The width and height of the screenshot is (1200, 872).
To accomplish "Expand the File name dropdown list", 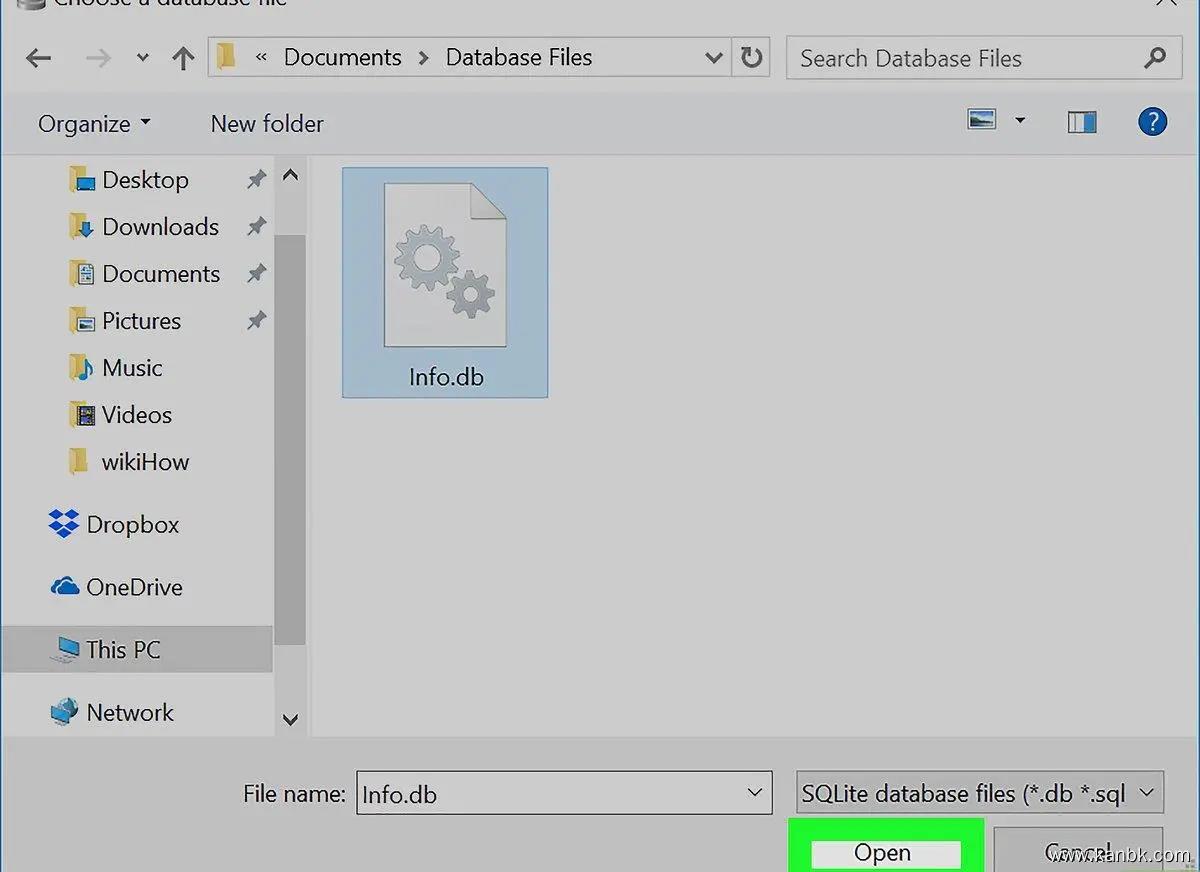I will point(754,794).
